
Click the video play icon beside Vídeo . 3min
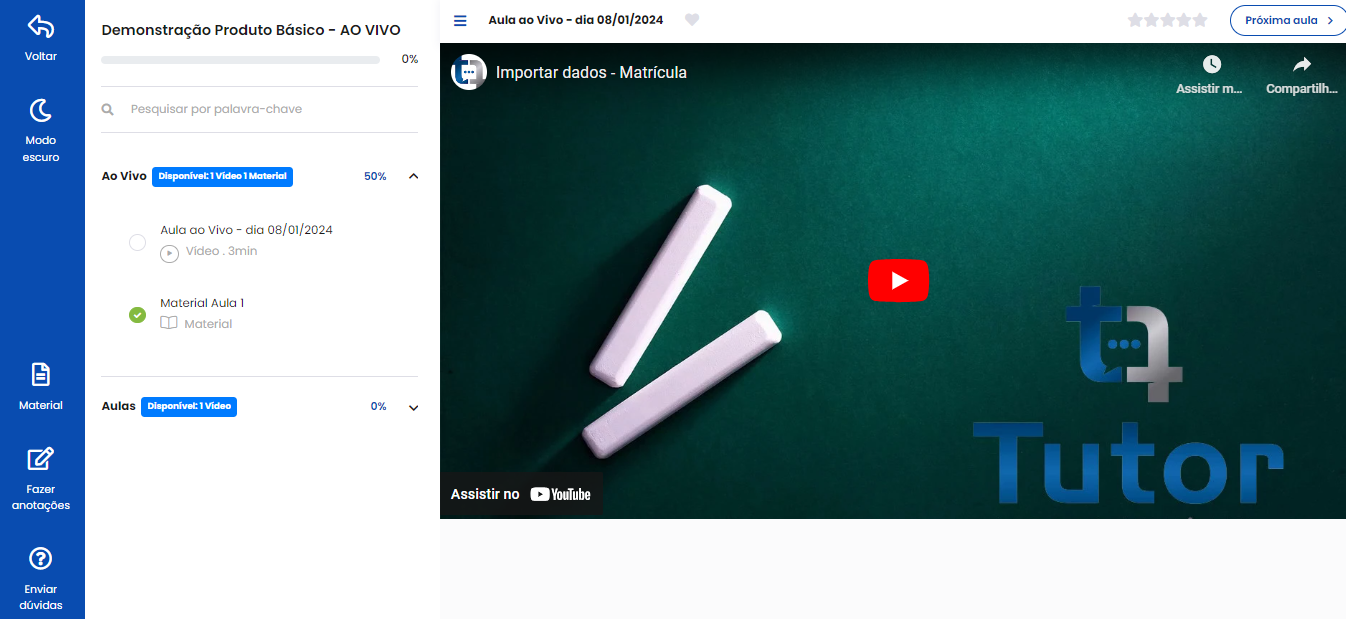170,253
